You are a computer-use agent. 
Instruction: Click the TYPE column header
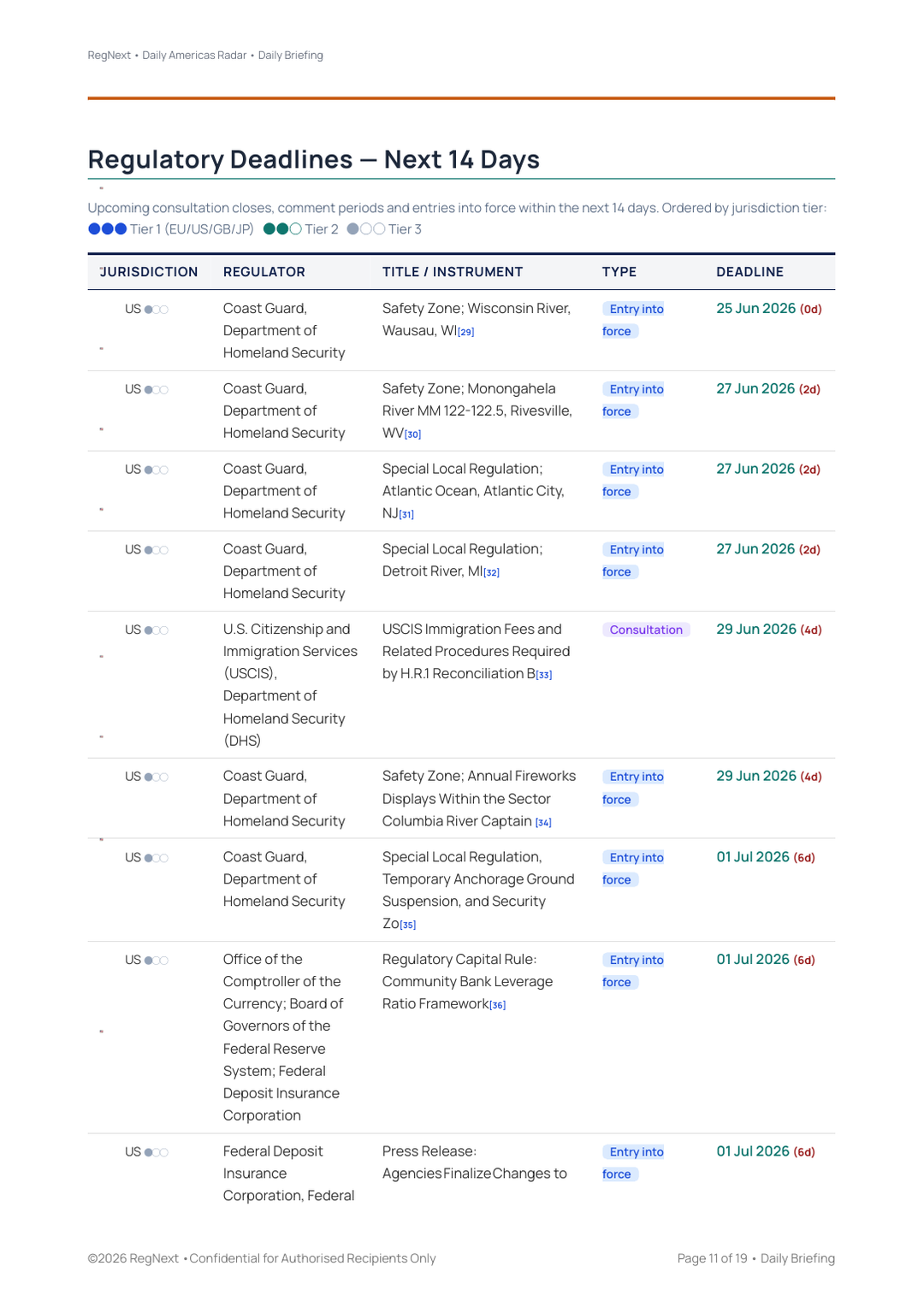[619, 272]
